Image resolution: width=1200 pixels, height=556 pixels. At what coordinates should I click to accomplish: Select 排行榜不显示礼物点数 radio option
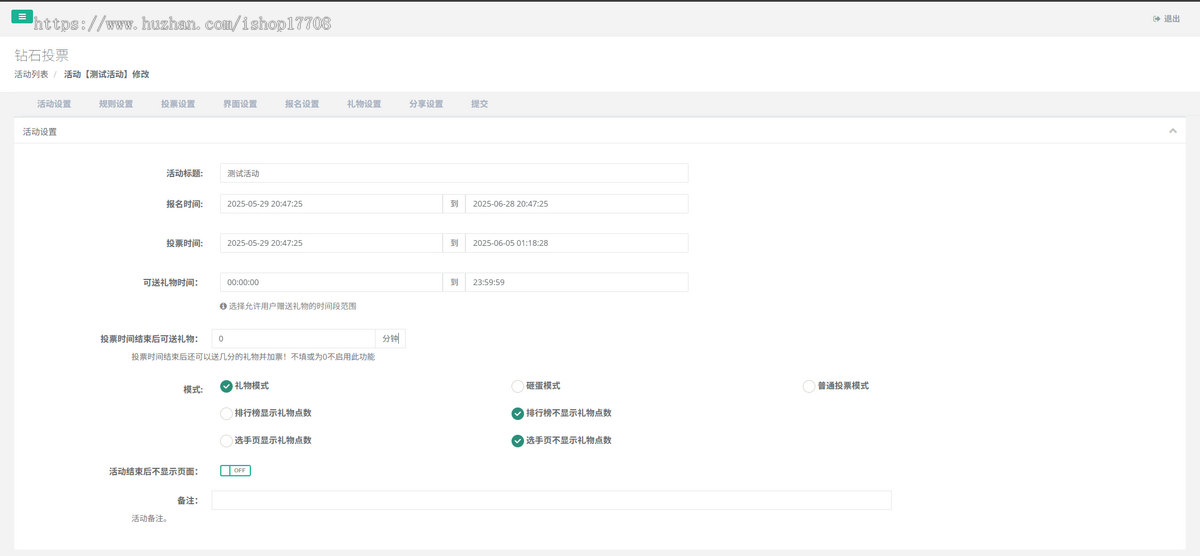coord(517,413)
